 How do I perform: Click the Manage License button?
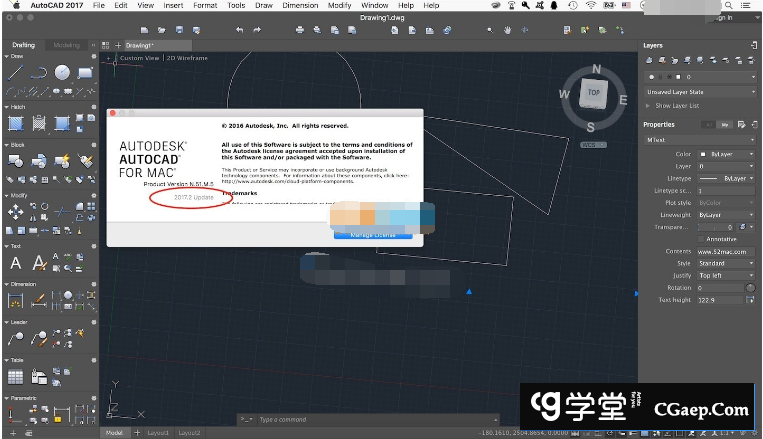pos(372,235)
